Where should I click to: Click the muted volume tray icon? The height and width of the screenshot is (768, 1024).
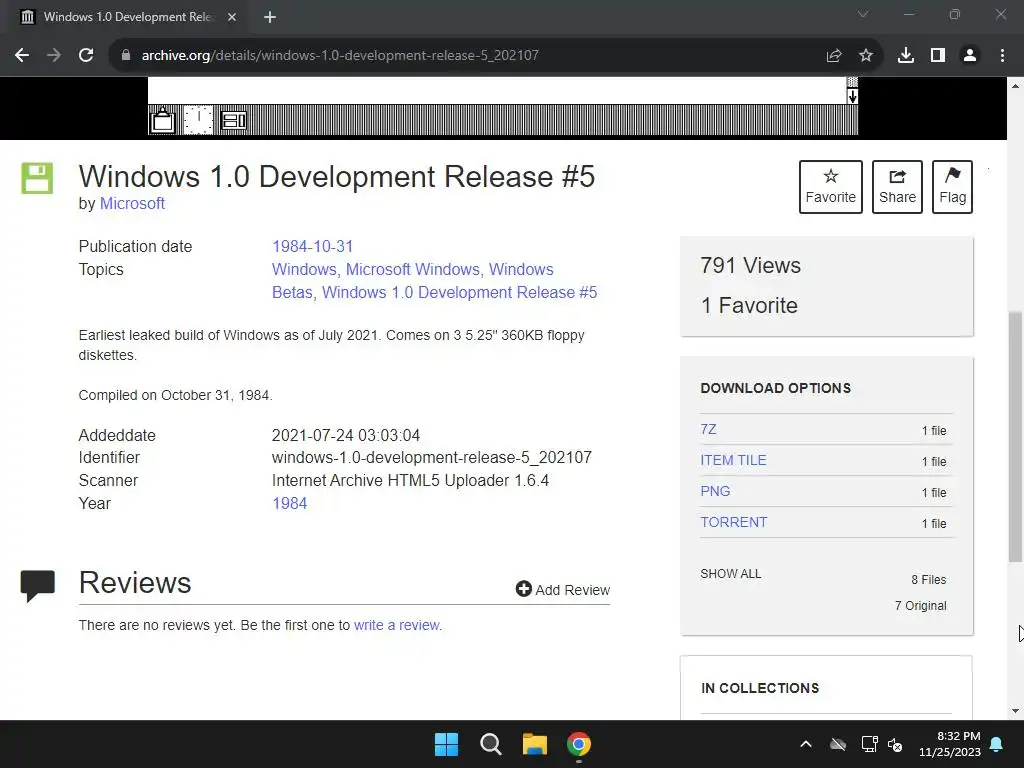point(895,744)
